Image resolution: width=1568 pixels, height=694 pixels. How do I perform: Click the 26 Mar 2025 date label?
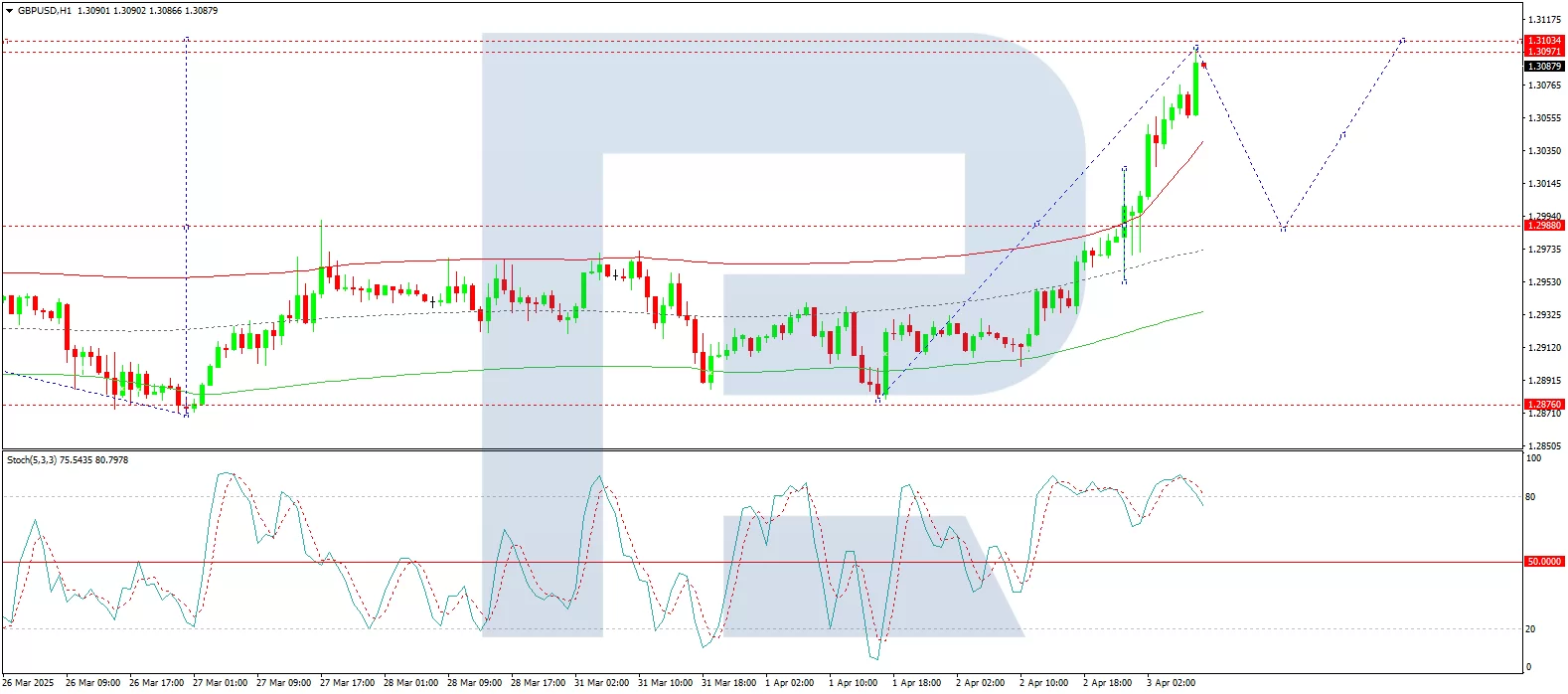click(29, 683)
